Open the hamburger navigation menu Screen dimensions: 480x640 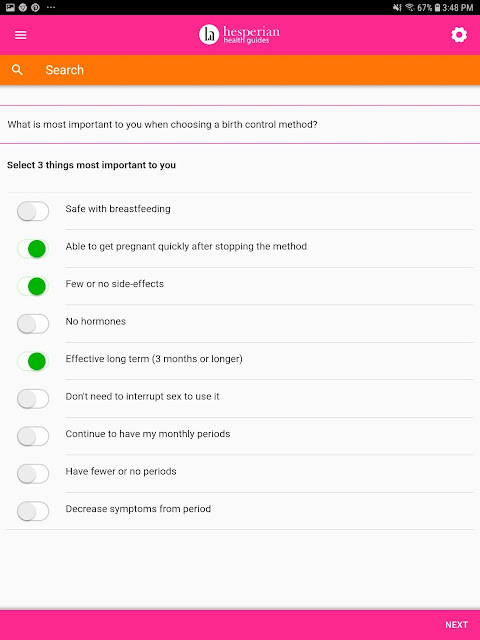click(20, 35)
